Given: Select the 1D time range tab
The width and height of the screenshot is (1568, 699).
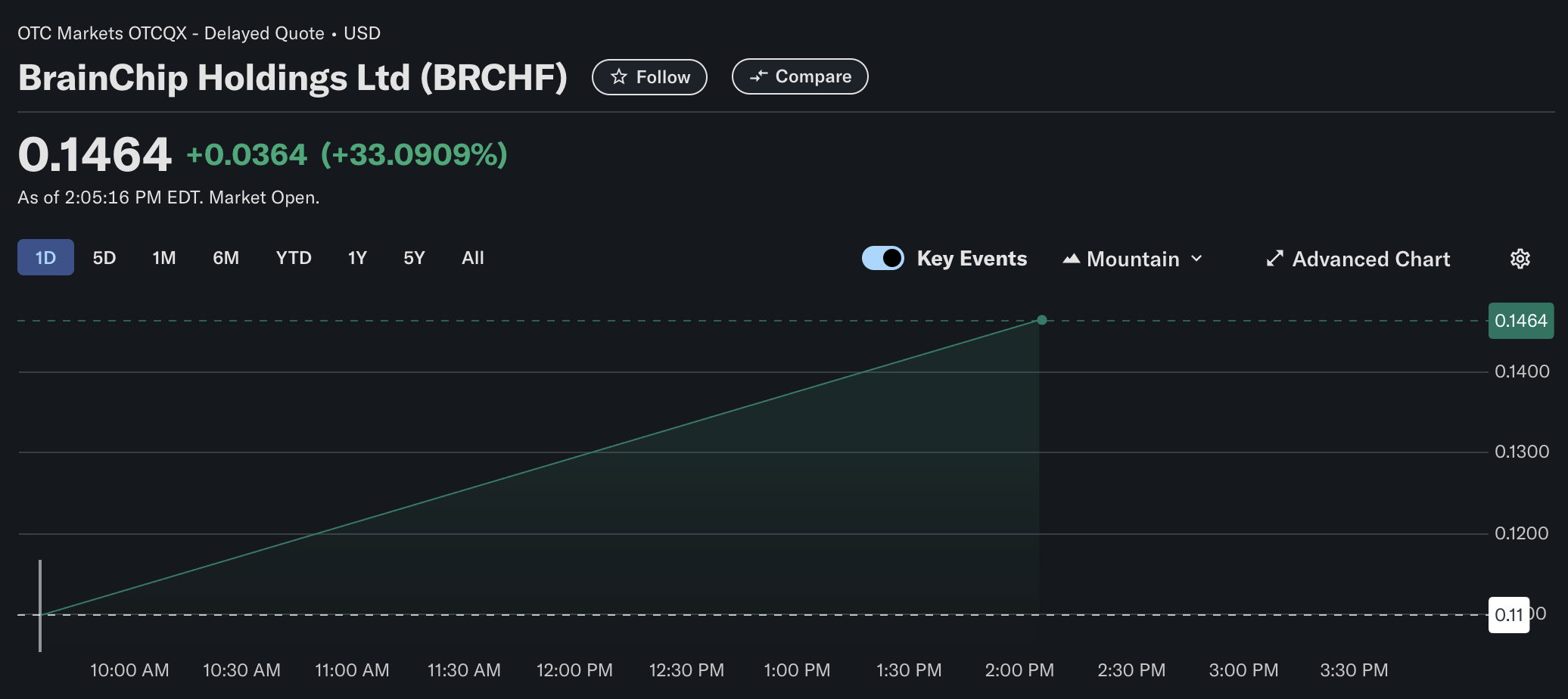Looking at the screenshot, I should (x=45, y=258).
